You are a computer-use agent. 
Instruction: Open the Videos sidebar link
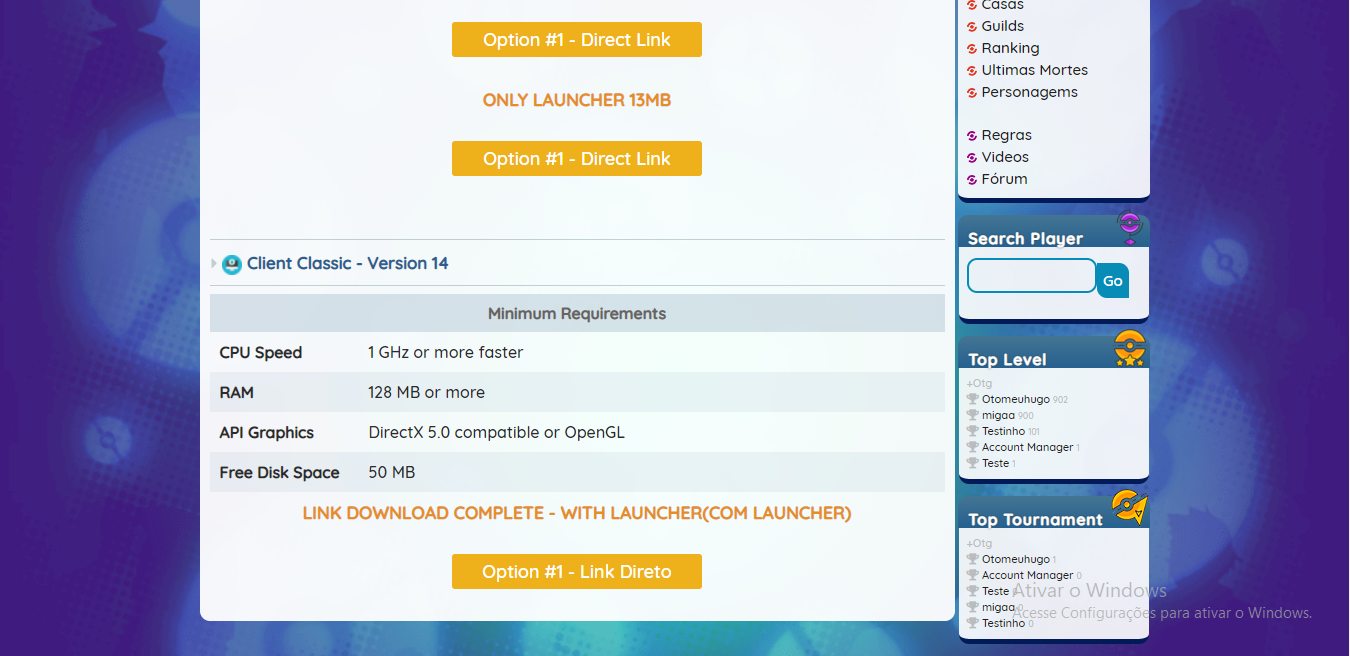coord(1005,157)
